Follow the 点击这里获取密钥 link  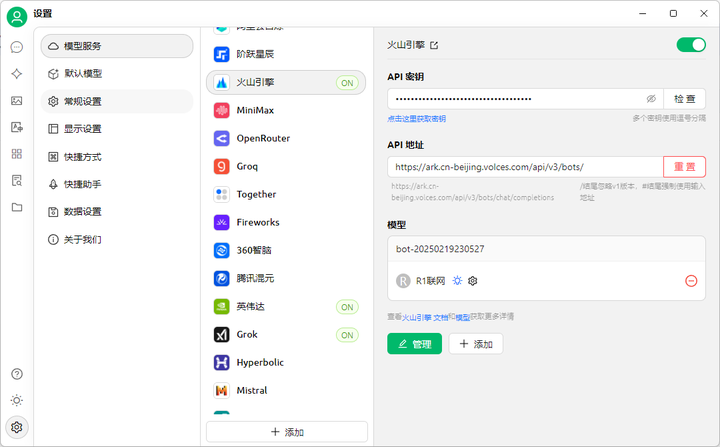[x=416, y=119]
